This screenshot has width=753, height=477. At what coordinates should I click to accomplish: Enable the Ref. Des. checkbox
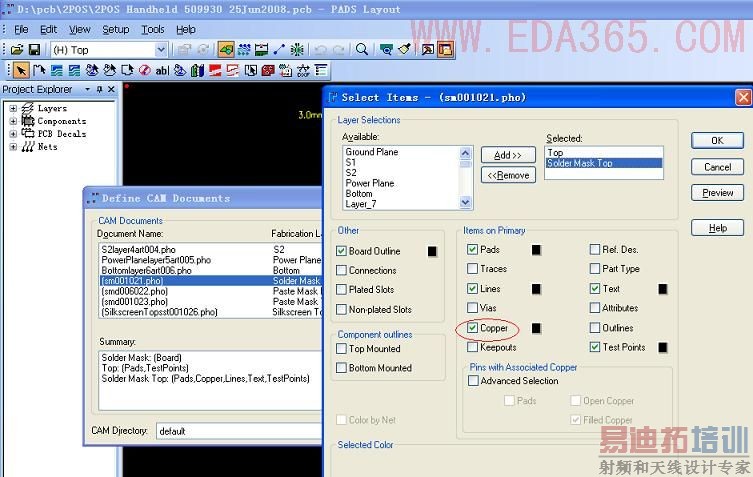(x=595, y=249)
